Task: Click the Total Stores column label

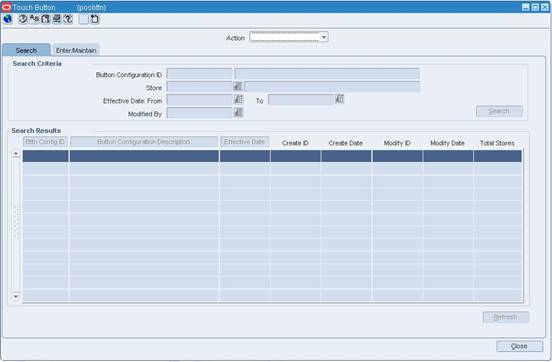Action: tap(497, 143)
